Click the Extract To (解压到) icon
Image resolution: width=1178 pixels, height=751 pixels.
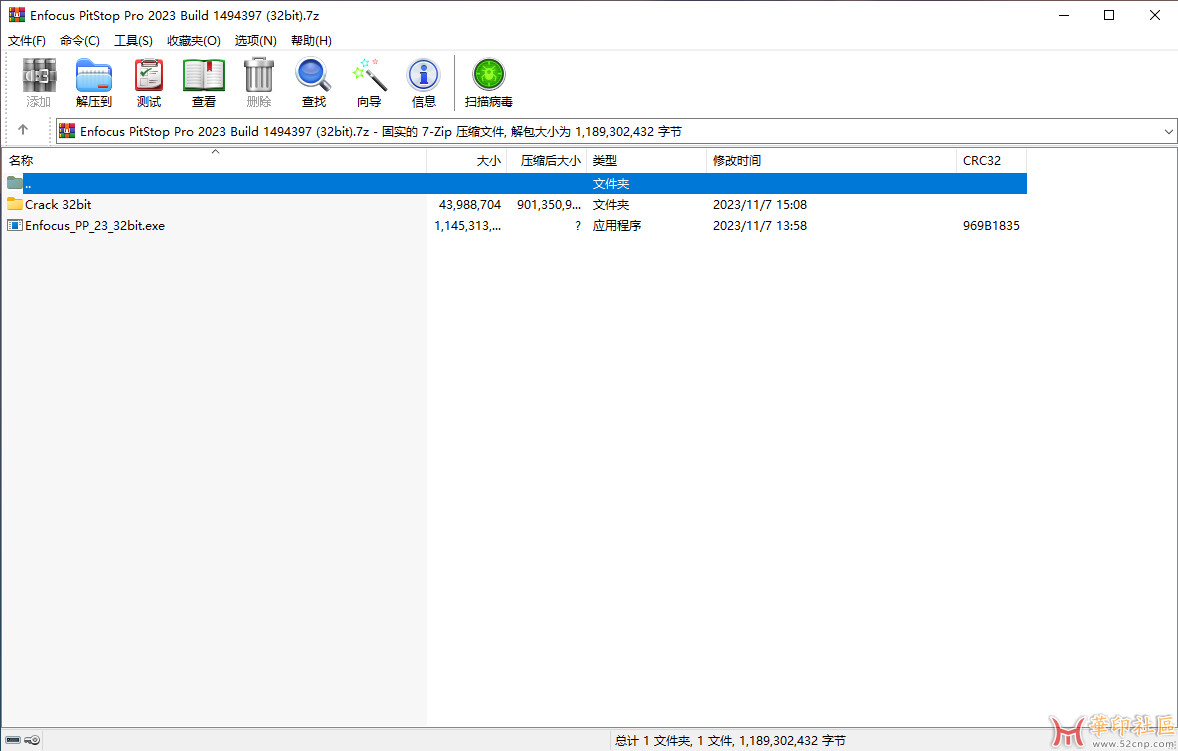[x=94, y=83]
